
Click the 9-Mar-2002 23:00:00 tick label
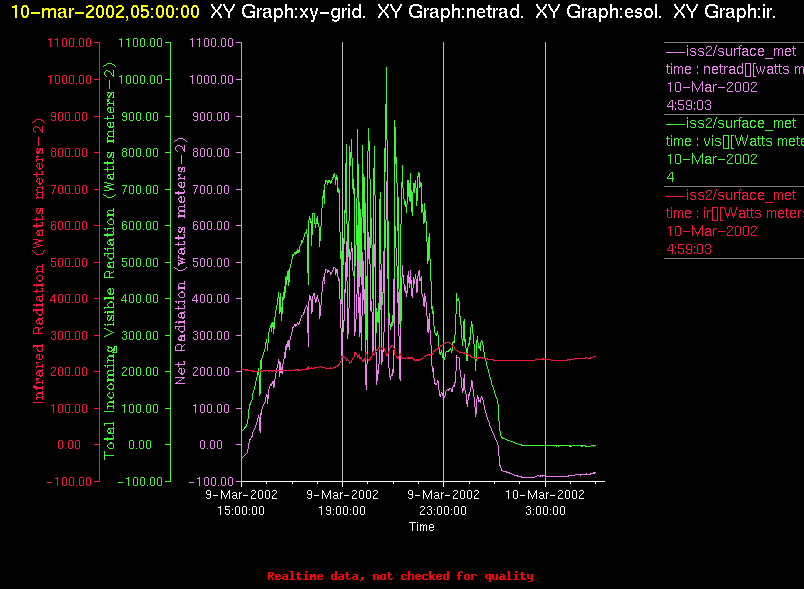pyautogui.click(x=443, y=502)
